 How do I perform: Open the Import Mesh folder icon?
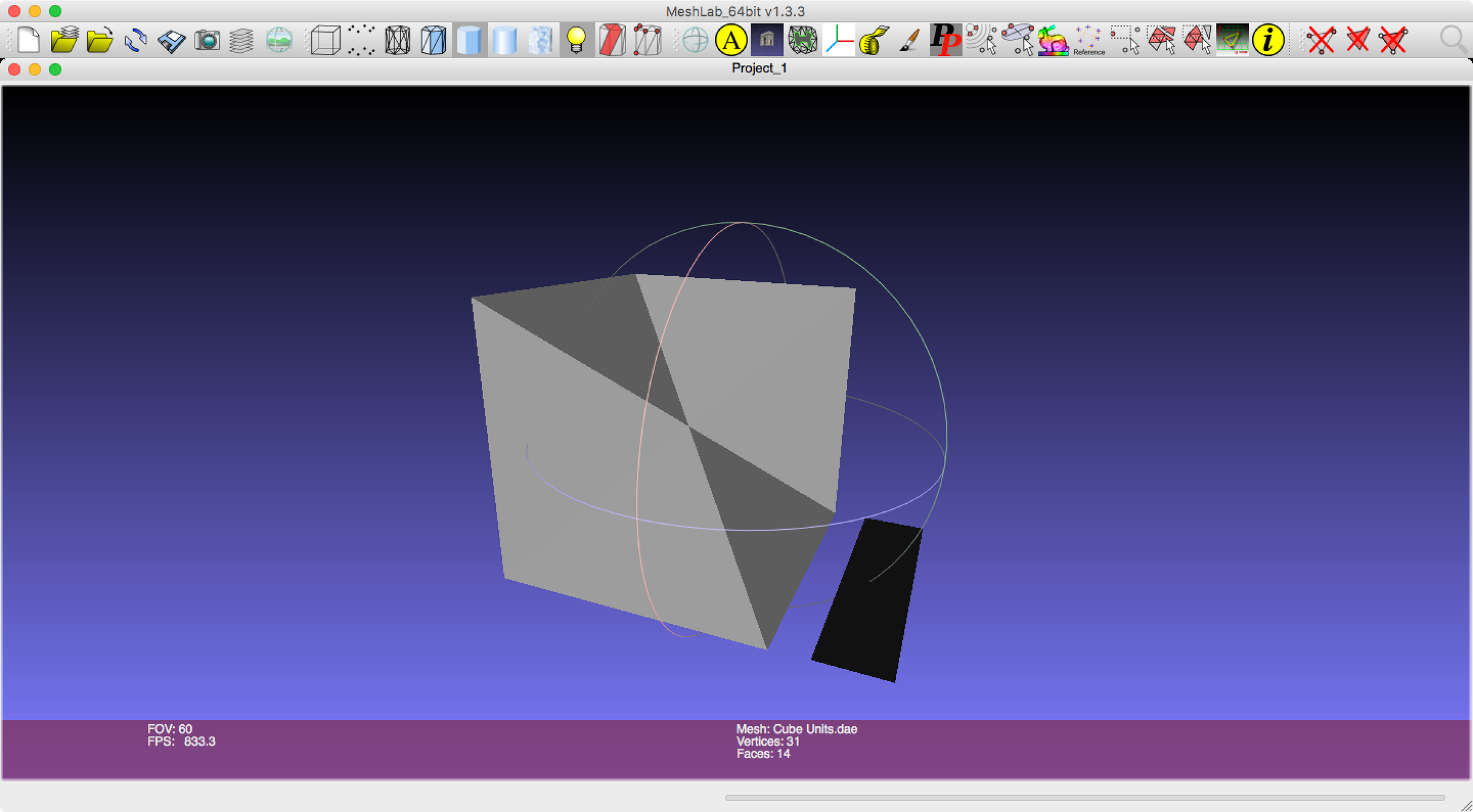tap(99, 41)
